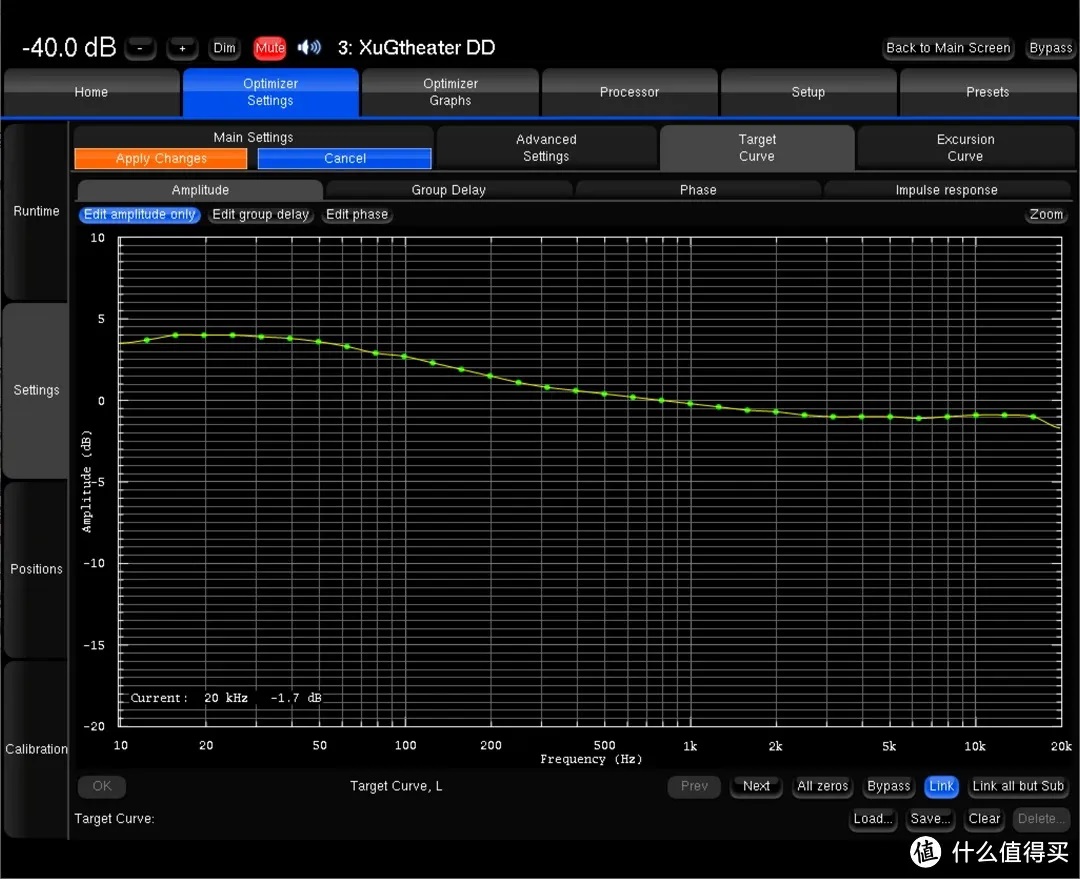This screenshot has height=879, width=1080.
Task: Click the Target Curve, L label
Action: pos(396,786)
